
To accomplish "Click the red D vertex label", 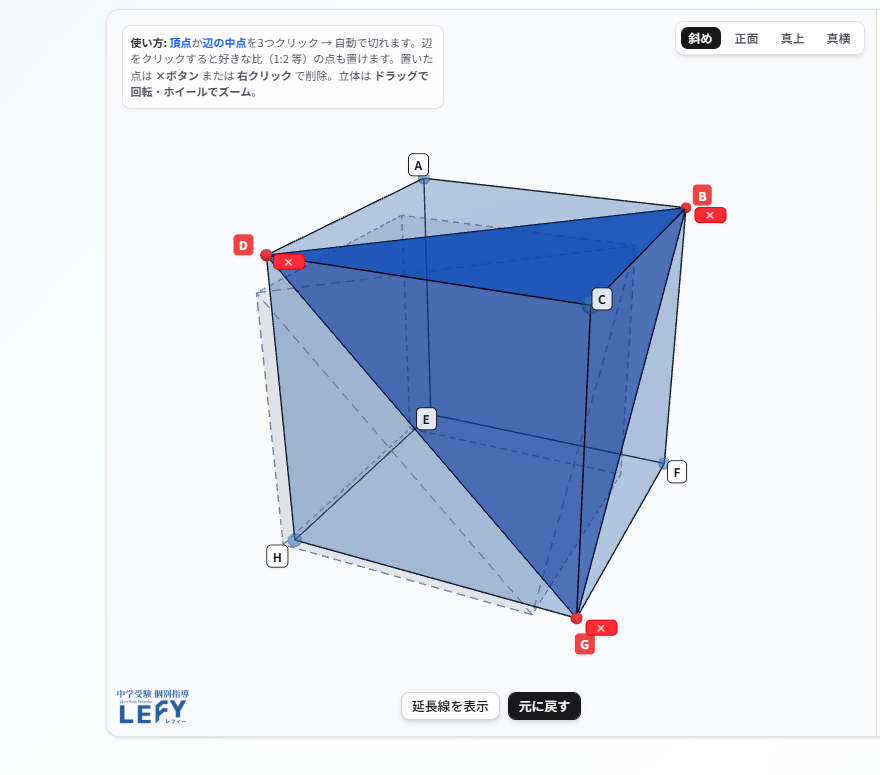I will pyautogui.click(x=243, y=245).
